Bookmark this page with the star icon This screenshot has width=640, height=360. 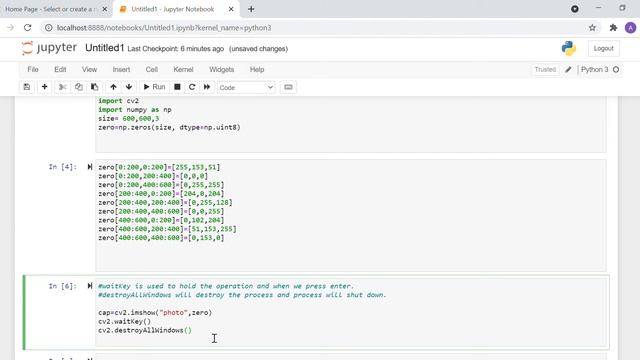[592, 28]
